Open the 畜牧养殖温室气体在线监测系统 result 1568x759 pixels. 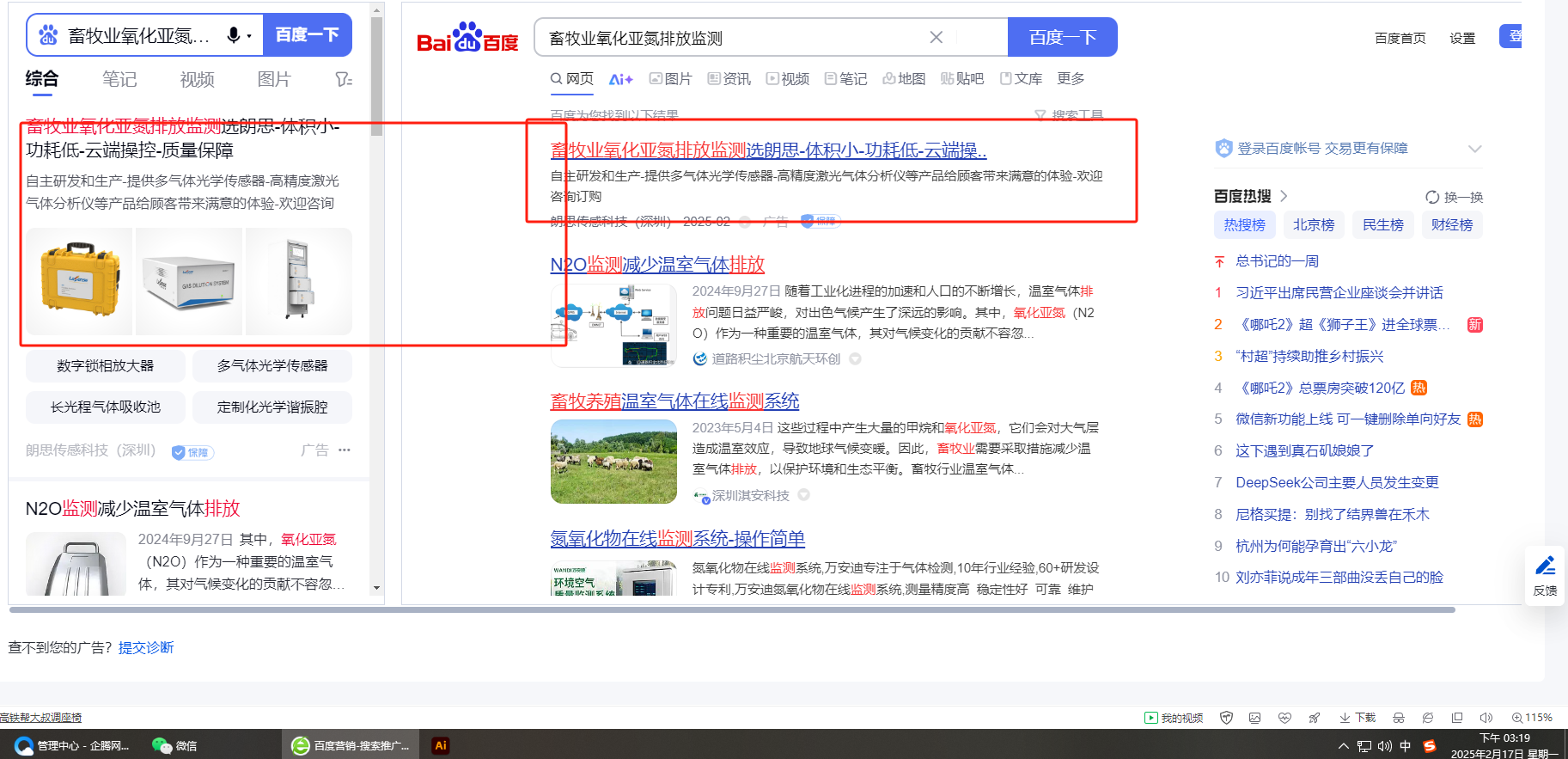click(674, 401)
